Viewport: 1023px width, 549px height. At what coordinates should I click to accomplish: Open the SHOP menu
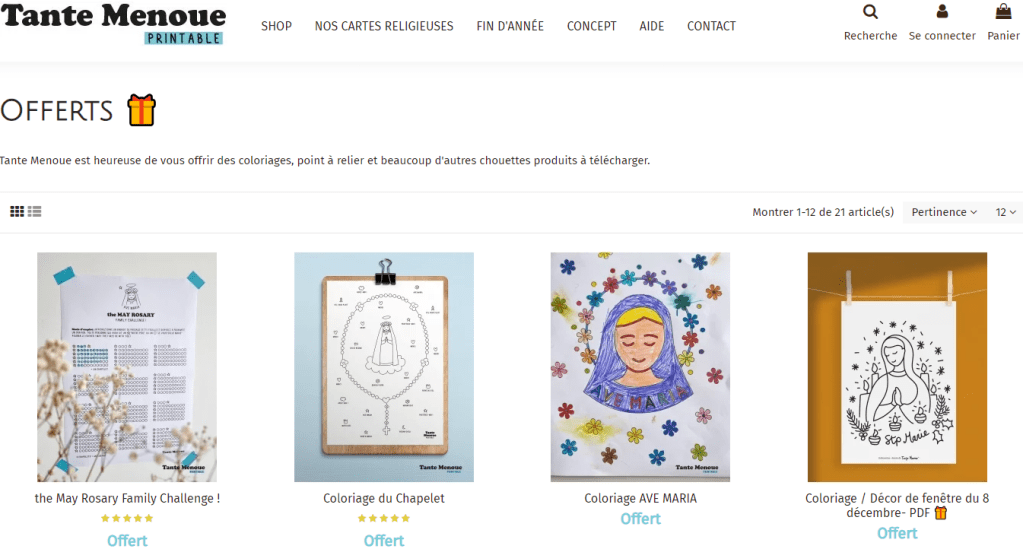(276, 26)
